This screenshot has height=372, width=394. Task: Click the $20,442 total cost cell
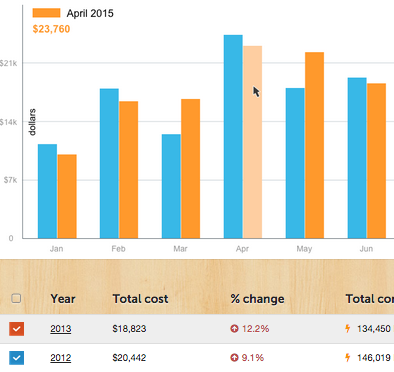[129, 358]
